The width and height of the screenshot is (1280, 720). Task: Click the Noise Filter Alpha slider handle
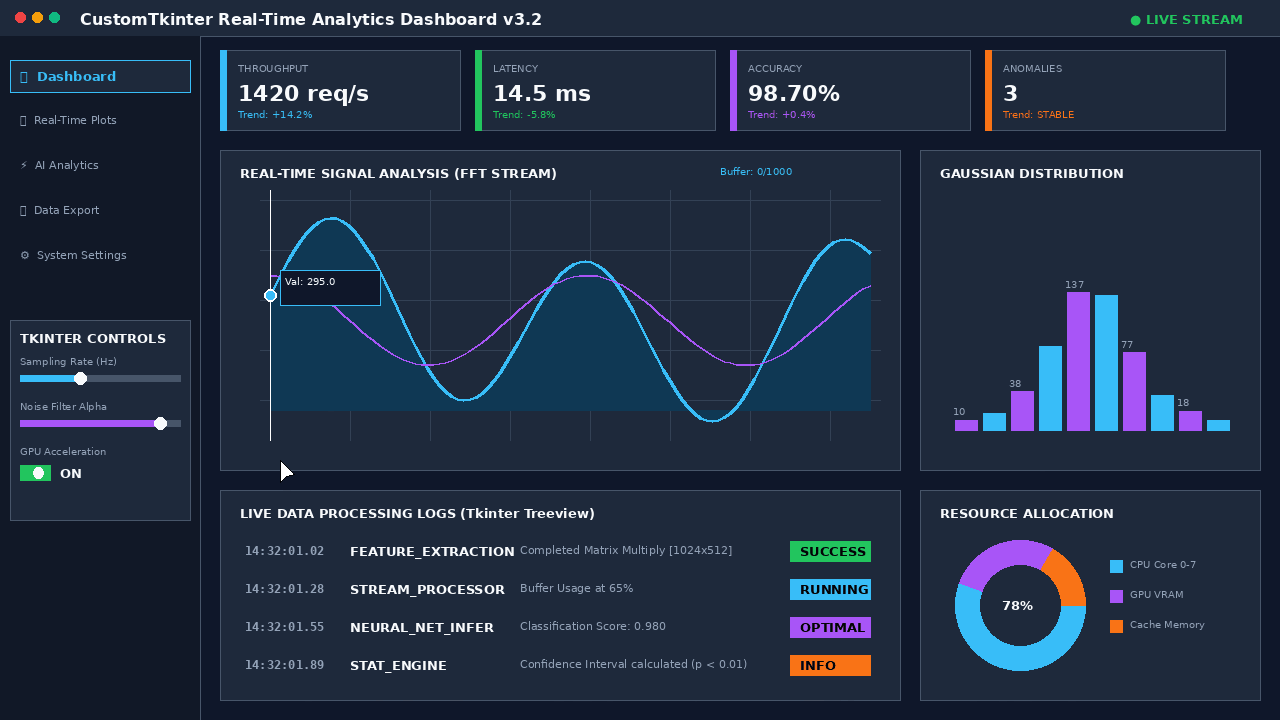160,424
